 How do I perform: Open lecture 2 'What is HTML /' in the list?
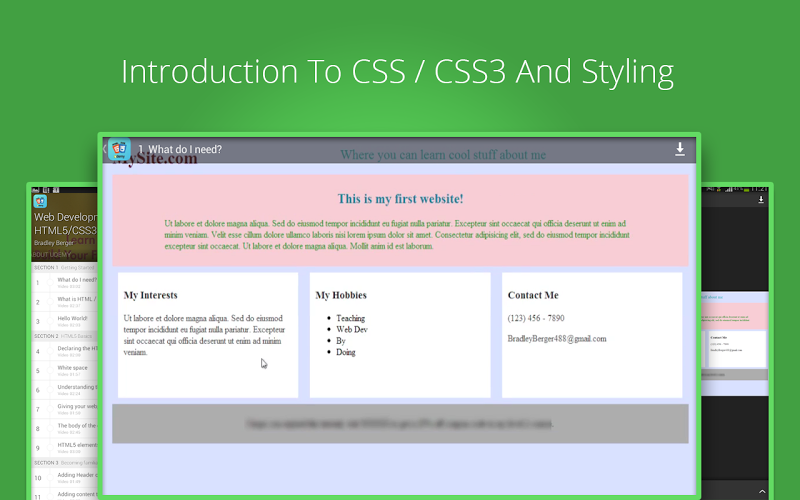(64, 302)
